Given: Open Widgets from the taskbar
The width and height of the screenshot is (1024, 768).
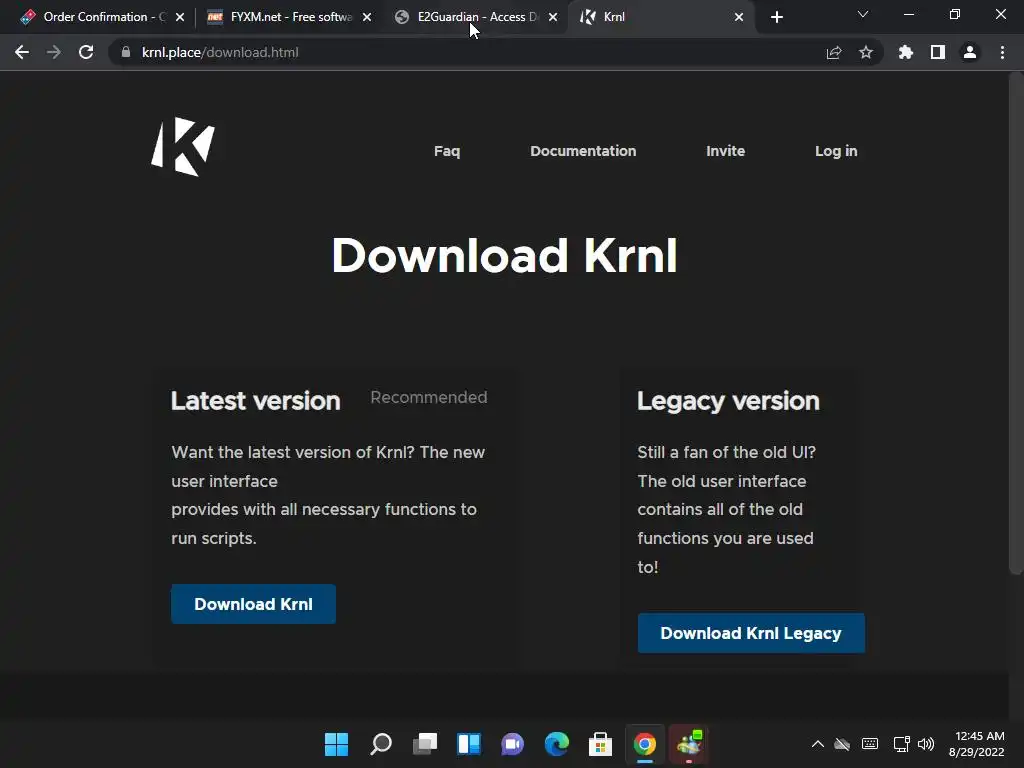Looking at the screenshot, I should [468, 744].
